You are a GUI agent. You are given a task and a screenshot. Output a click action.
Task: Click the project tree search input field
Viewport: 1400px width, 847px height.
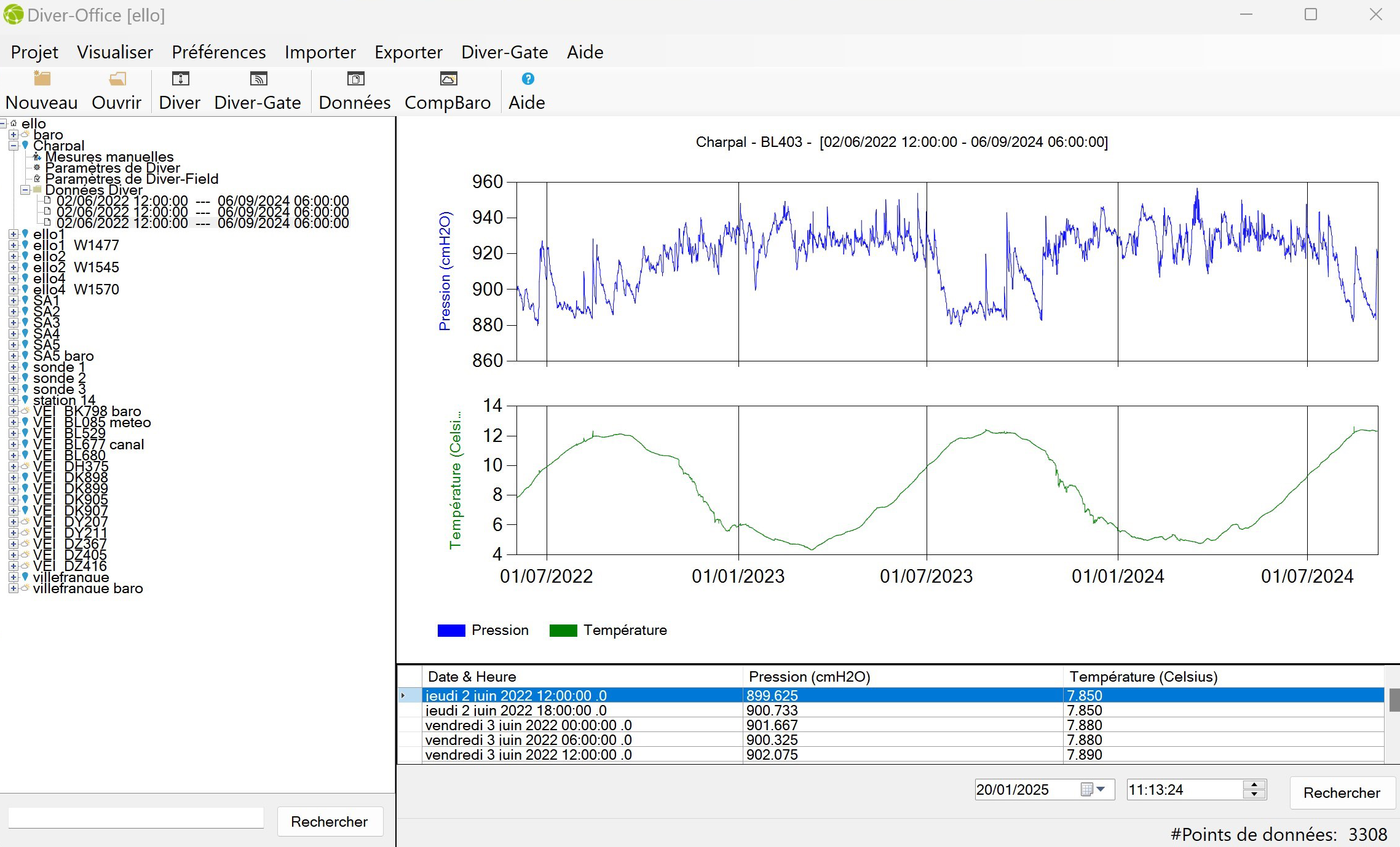(x=136, y=818)
